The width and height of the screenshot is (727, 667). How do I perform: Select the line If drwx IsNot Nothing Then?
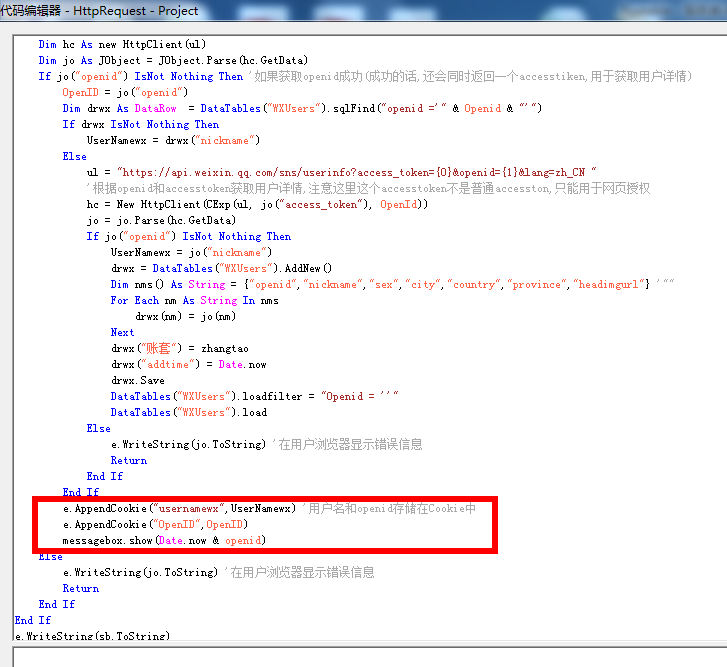140,124
